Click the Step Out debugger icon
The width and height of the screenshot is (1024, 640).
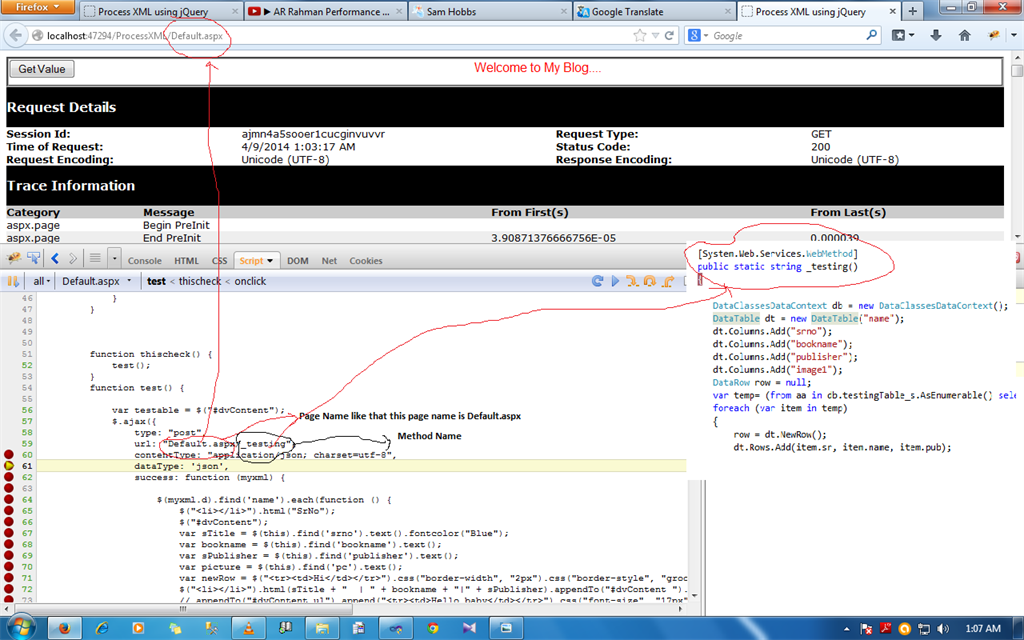click(x=667, y=281)
